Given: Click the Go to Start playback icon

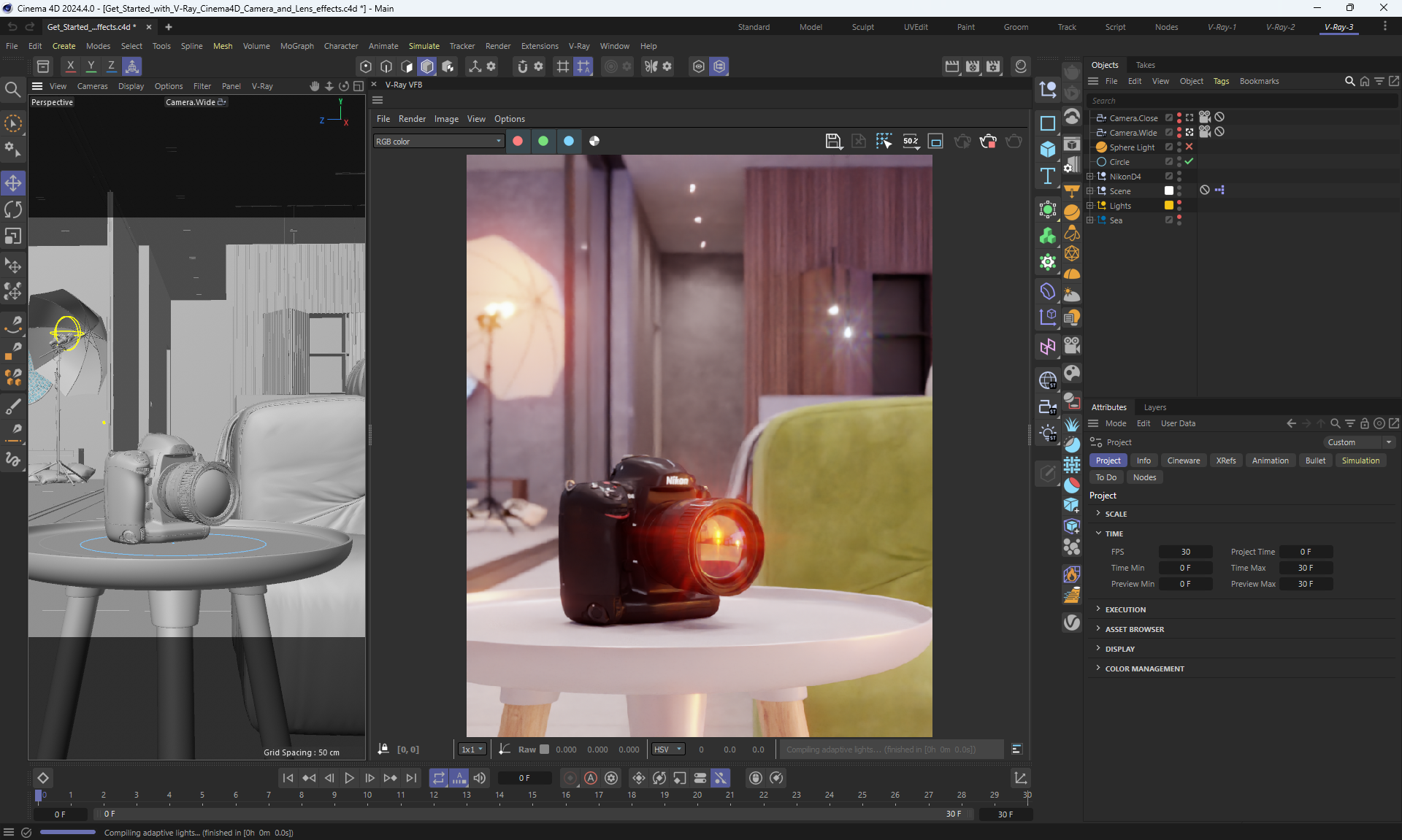Looking at the screenshot, I should click(x=288, y=778).
